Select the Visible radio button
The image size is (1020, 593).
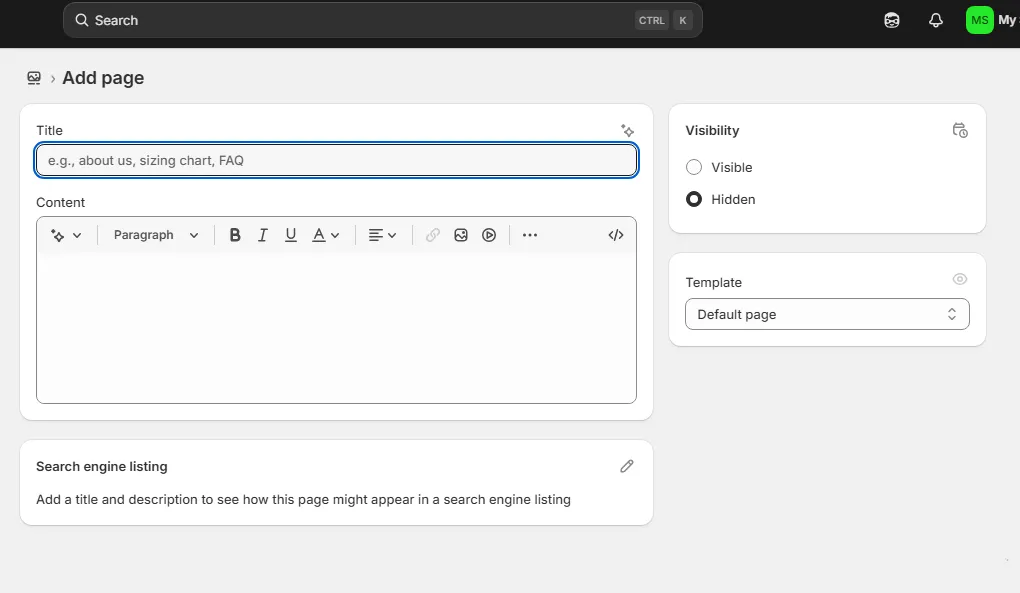(x=694, y=167)
